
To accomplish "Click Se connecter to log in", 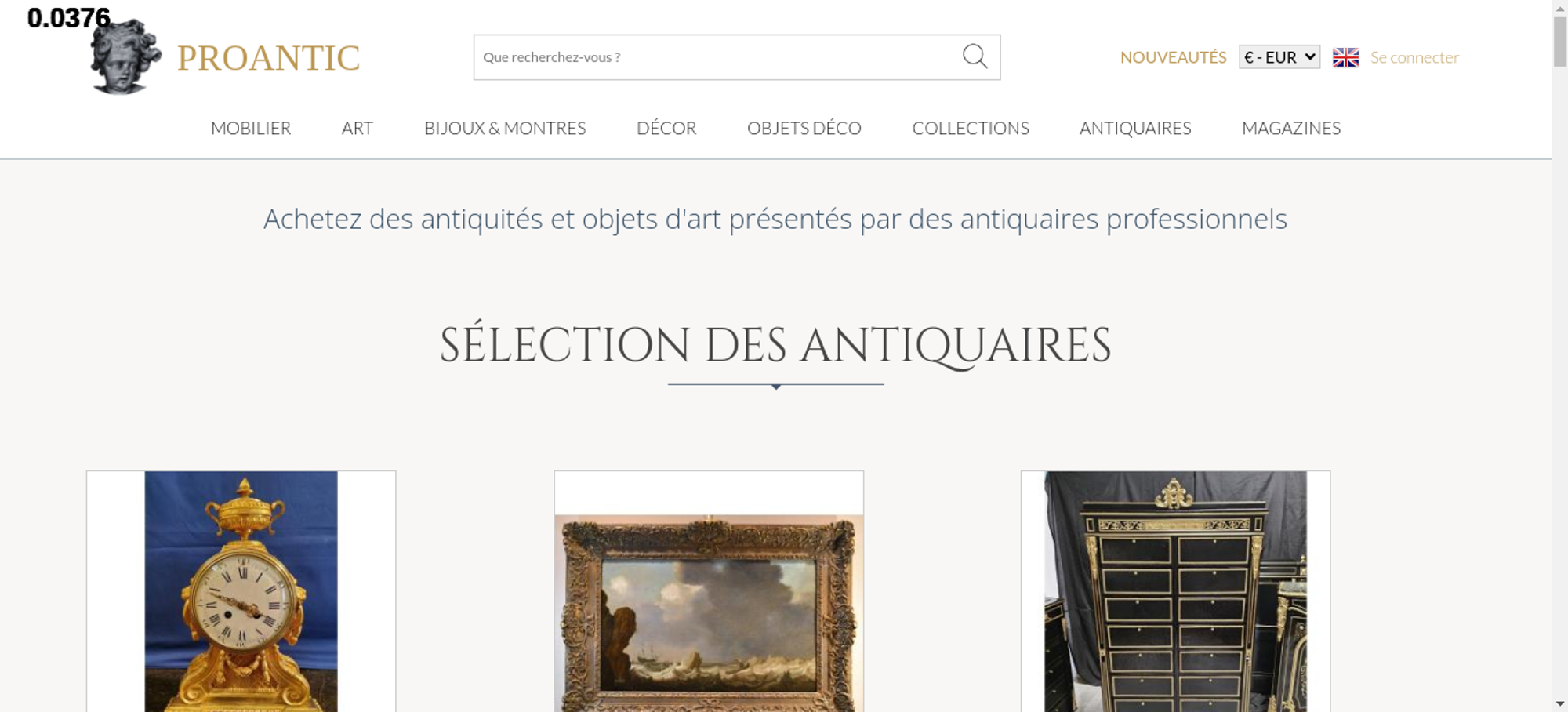I will 1414,57.
